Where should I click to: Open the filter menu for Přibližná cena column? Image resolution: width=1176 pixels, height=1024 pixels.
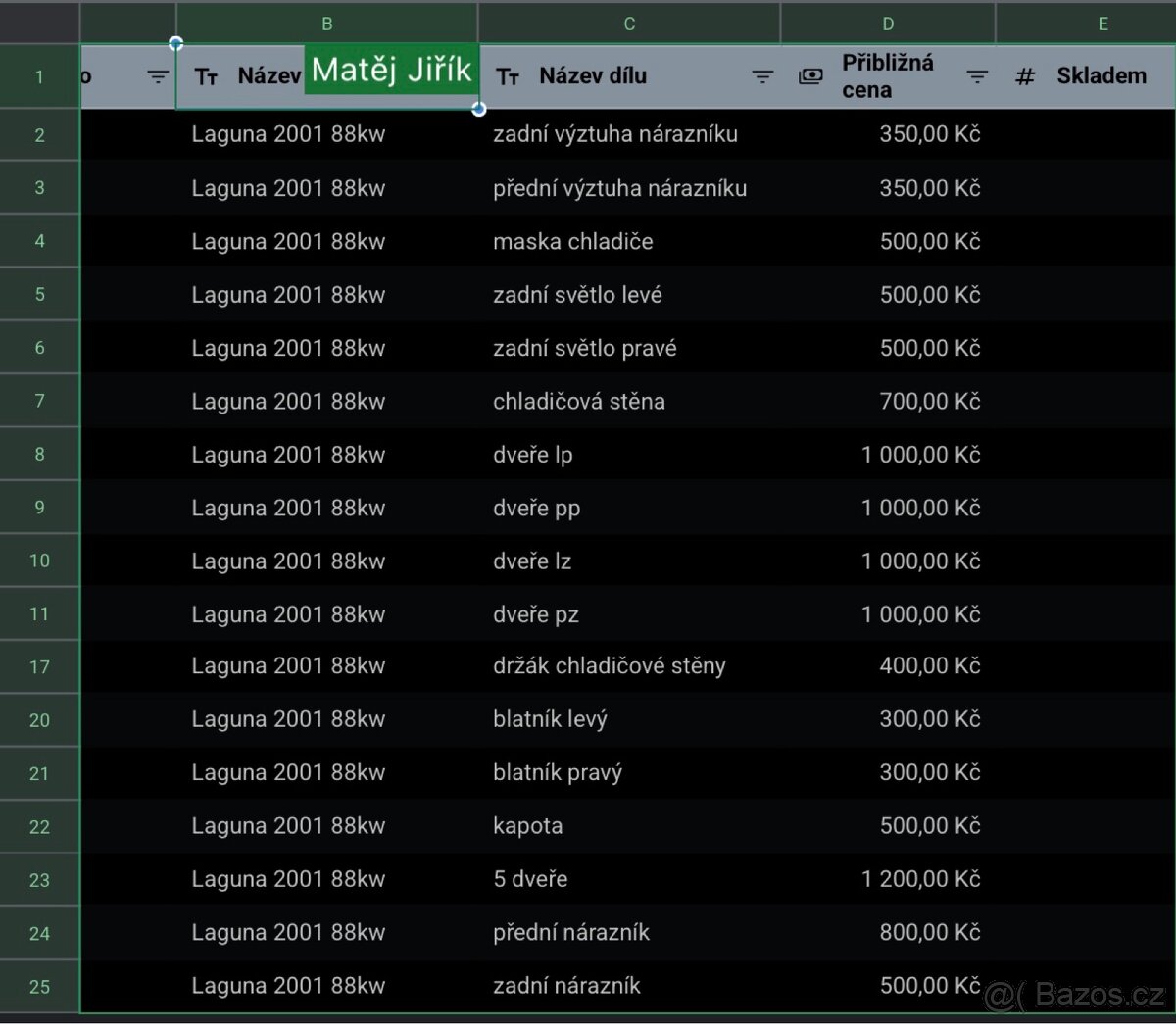tap(977, 76)
